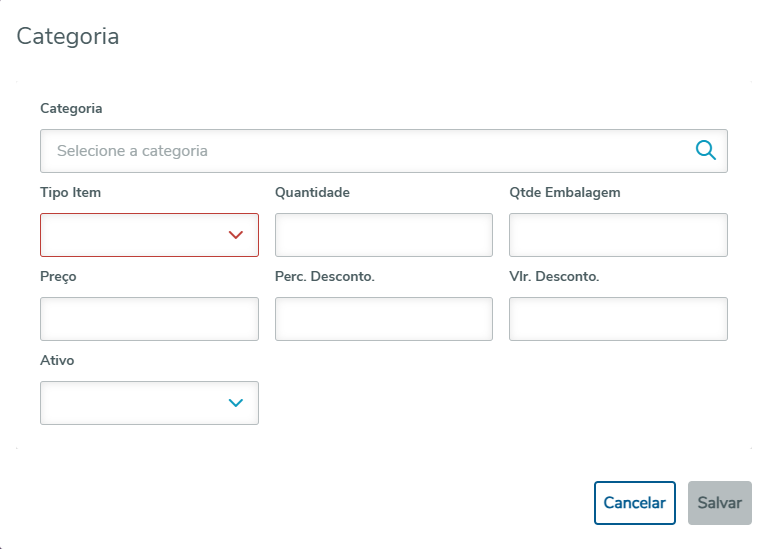Click the Salvar button
Viewport: 765px width, 549px height.
click(x=719, y=503)
